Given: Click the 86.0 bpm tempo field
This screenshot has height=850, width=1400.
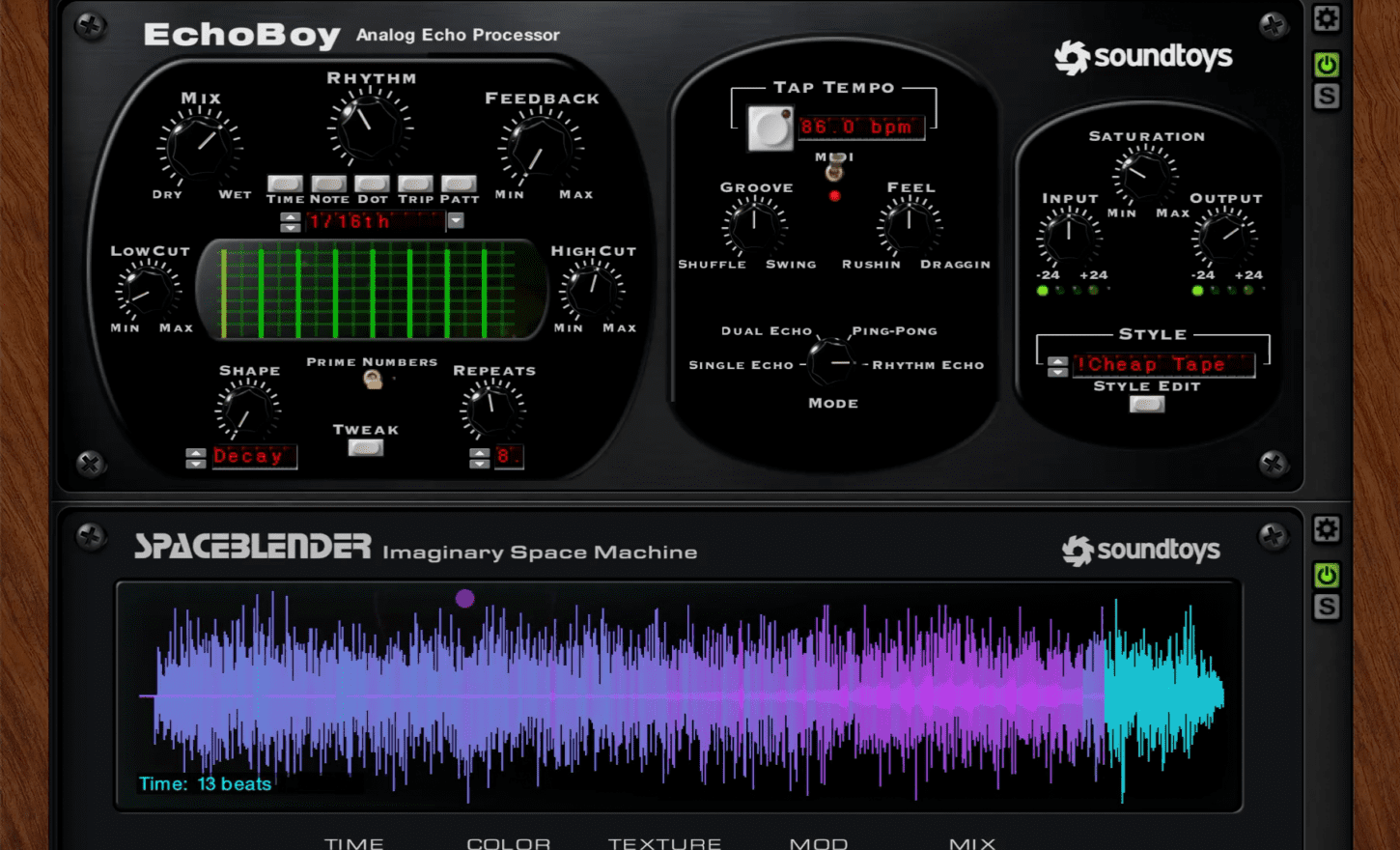Looking at the screenshot, I should pos(860,127).
